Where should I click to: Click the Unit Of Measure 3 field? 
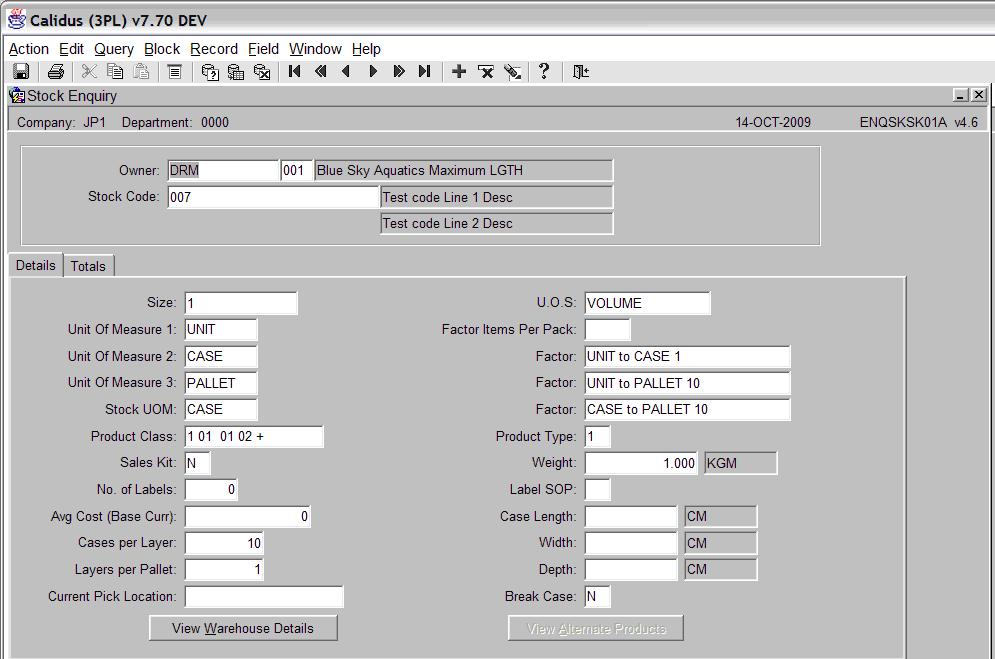[221, 382]
